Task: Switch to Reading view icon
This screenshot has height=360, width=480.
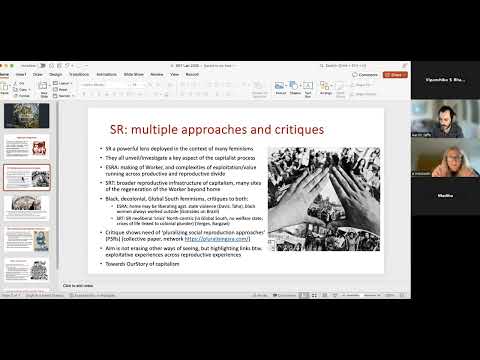Action: pyautogui.click(x=324, y=295)
